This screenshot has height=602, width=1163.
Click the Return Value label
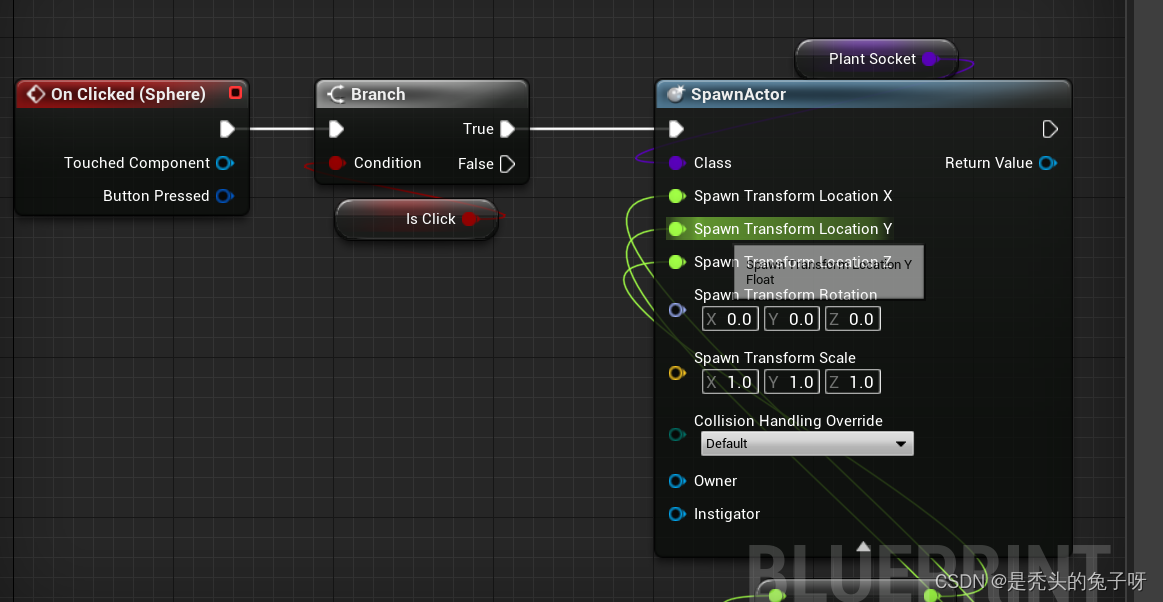(988, 163)
